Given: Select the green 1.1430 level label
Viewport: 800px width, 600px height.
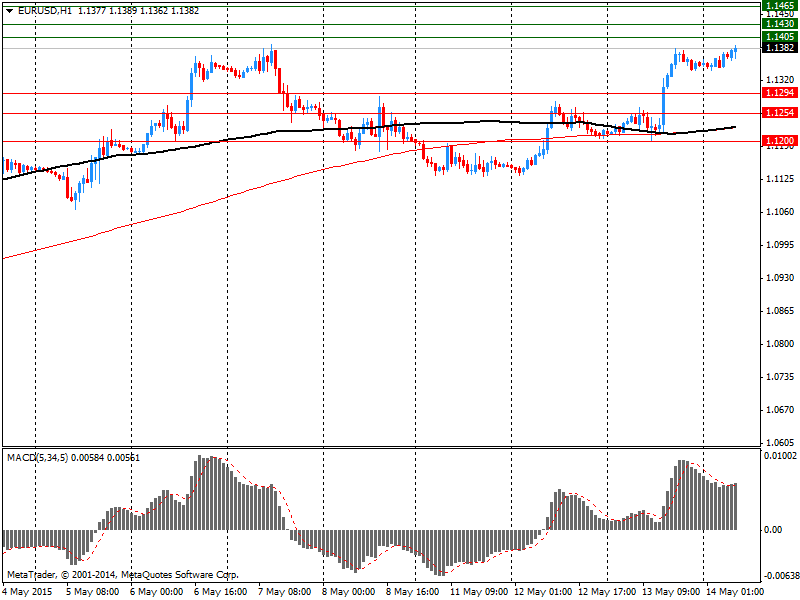Looking at the screenshot, I should point(780,24).
